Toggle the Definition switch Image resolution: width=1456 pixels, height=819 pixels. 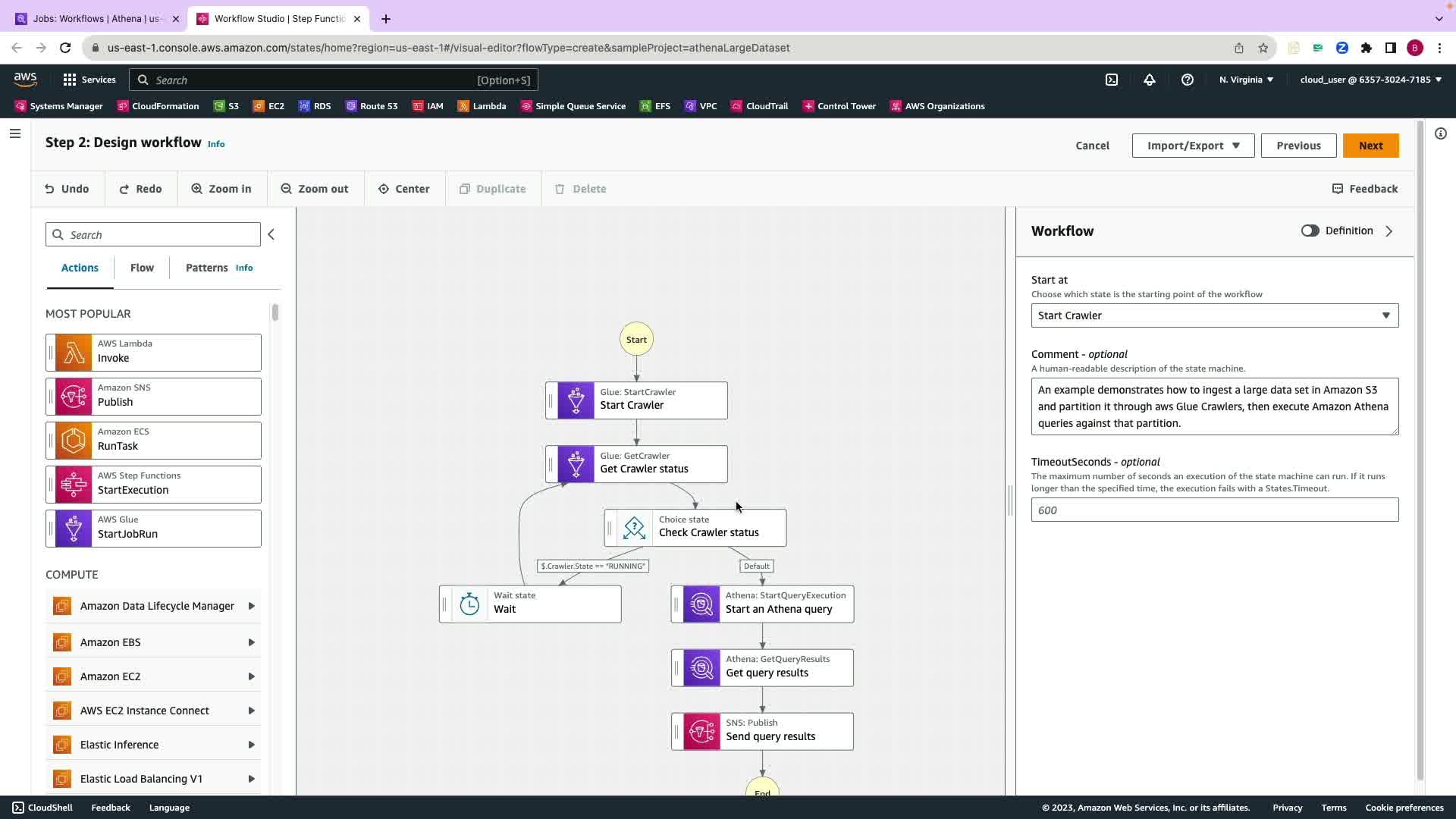[x=1310, y=231]
